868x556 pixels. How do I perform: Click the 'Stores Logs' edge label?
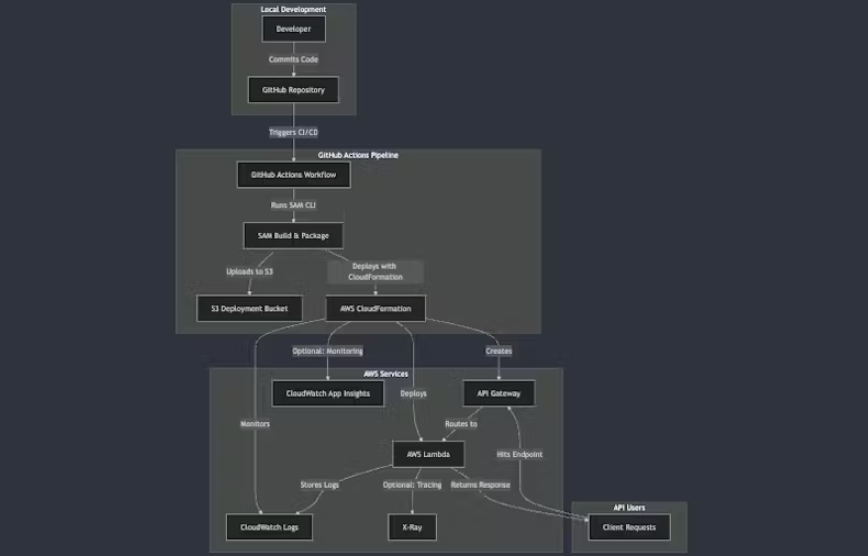(319, 485)
